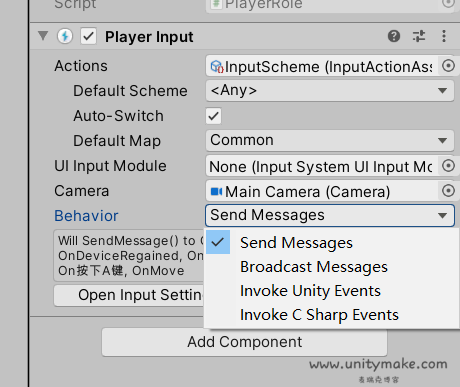The width and height of the screenshot is (460, 387).
Task: Click the InputScheme asset icon
Action: [x=217, y=66]
